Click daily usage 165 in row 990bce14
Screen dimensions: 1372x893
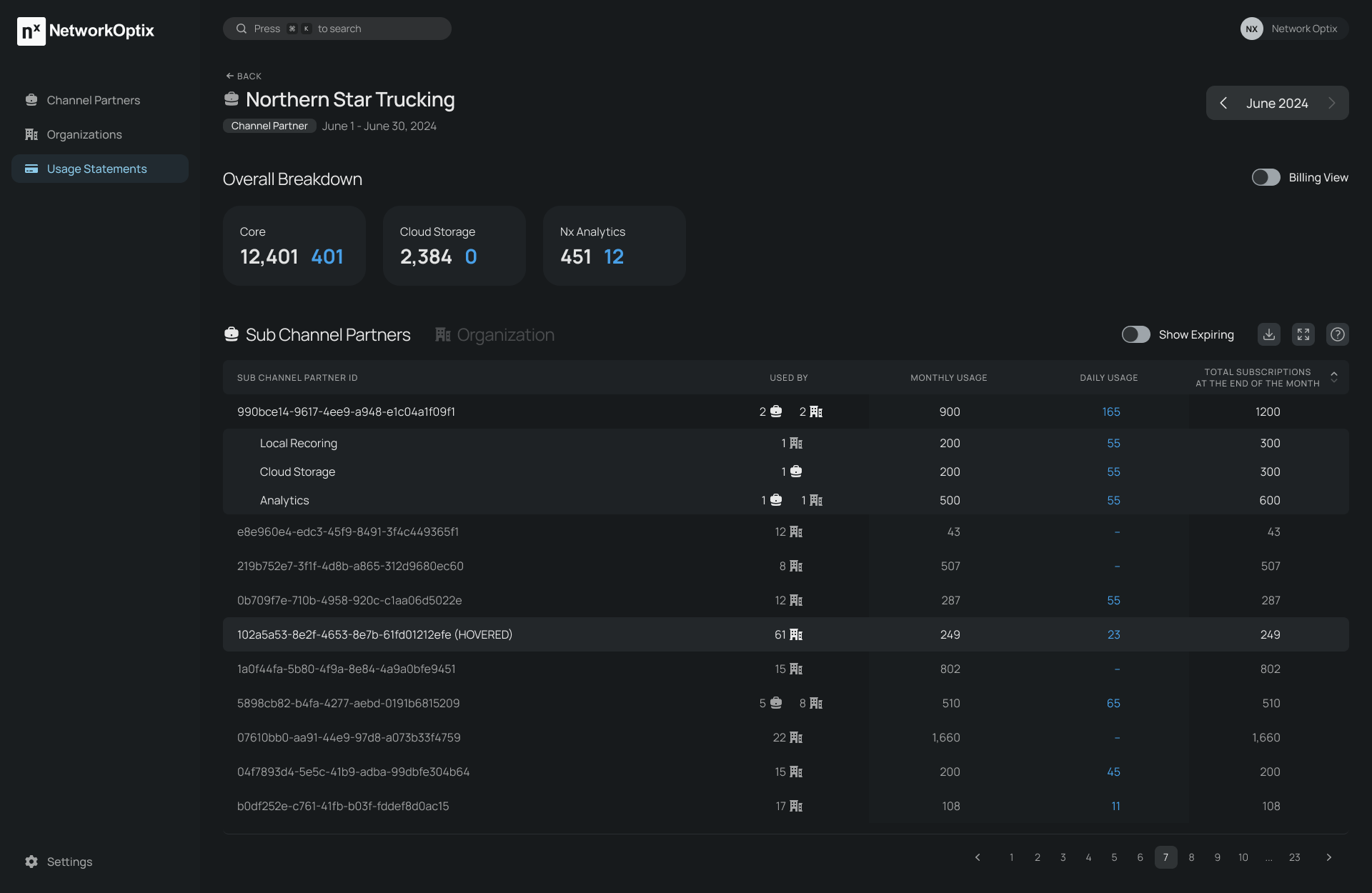coord(1111,411)
